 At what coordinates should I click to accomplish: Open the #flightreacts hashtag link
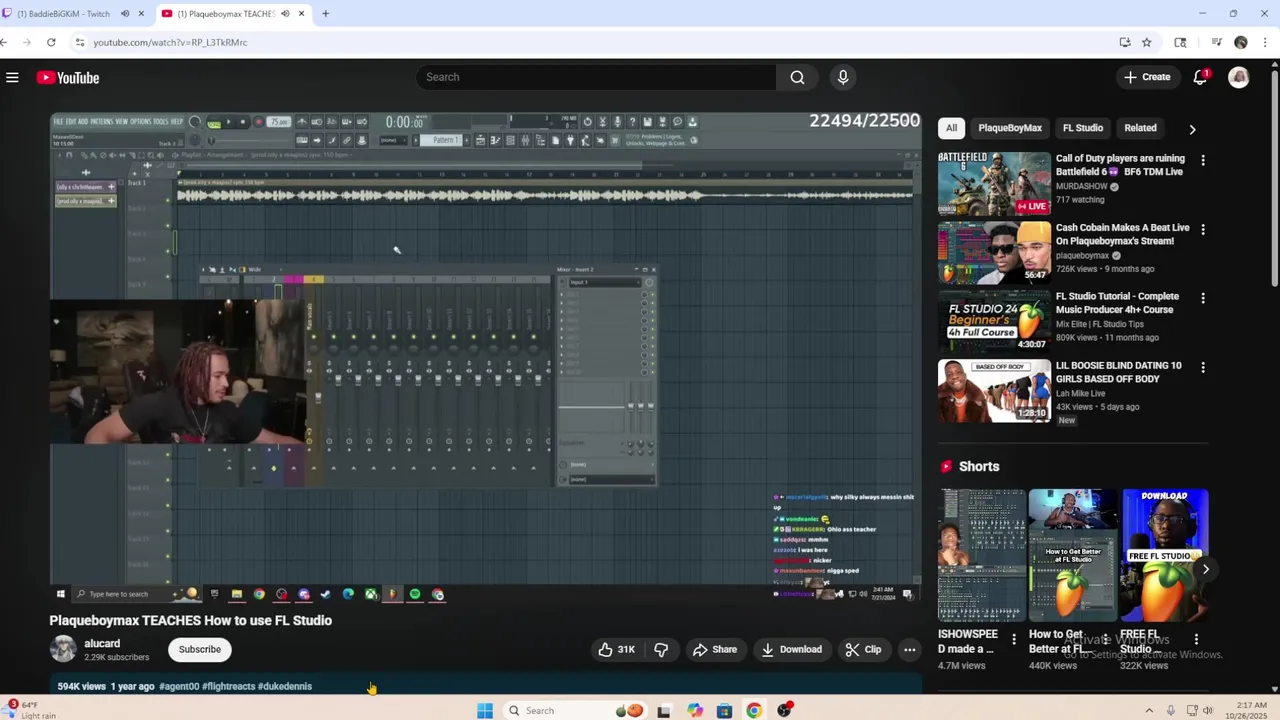click(228, 687)
